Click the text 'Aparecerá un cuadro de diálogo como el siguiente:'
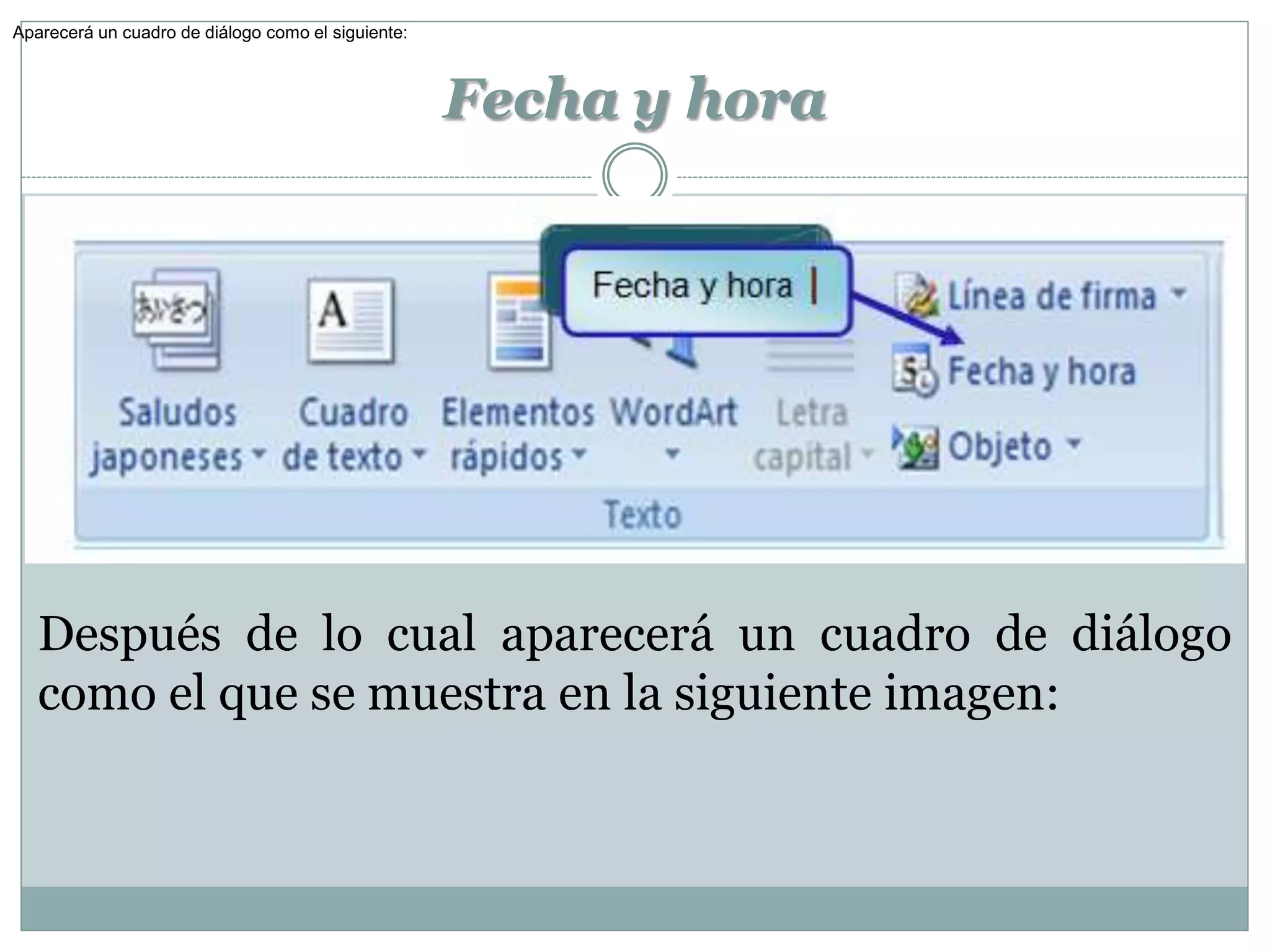The height and width of the screenshot is (952, 1270). (x=210, y=33)
